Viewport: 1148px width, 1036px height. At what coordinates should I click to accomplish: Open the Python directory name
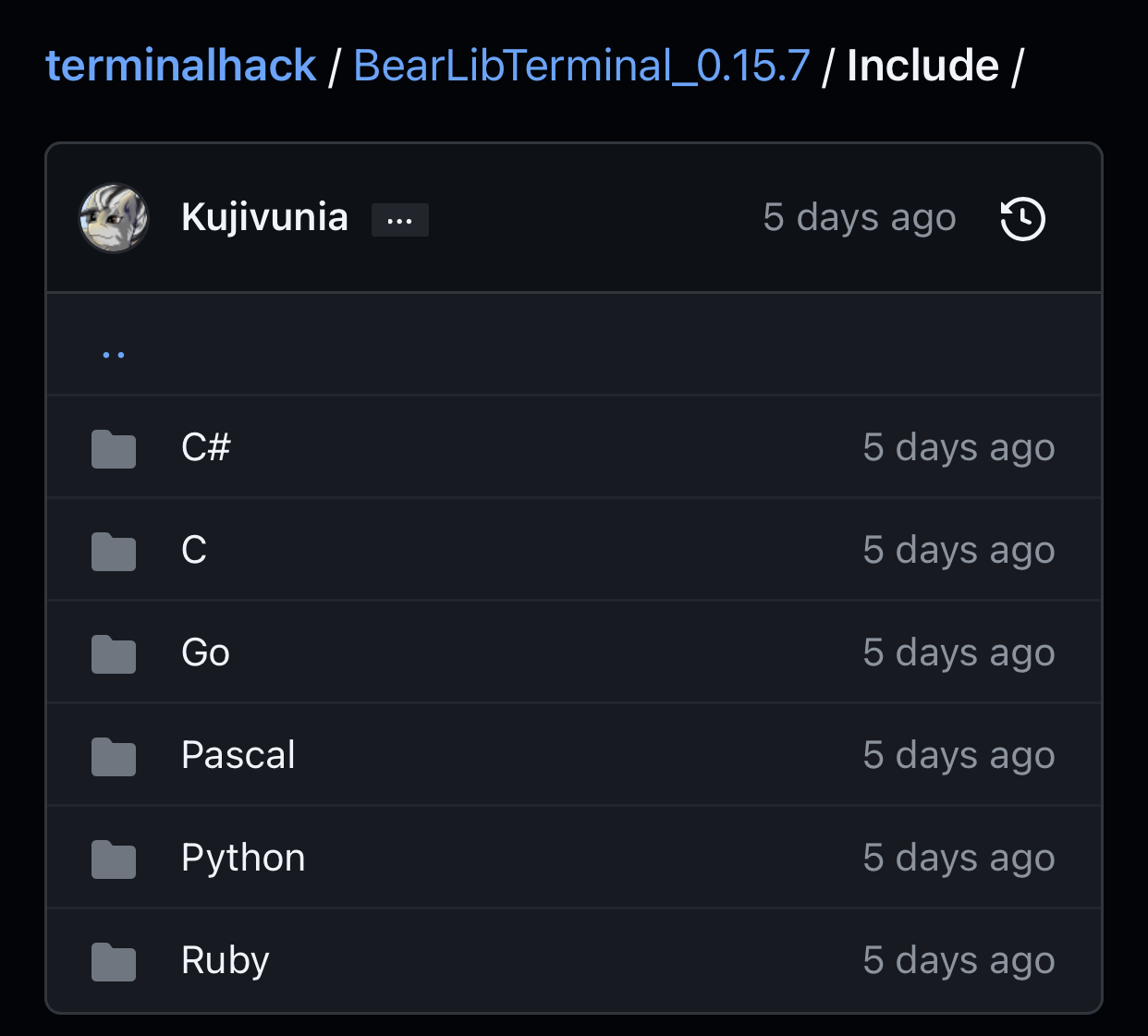click(x=243, y=858)
